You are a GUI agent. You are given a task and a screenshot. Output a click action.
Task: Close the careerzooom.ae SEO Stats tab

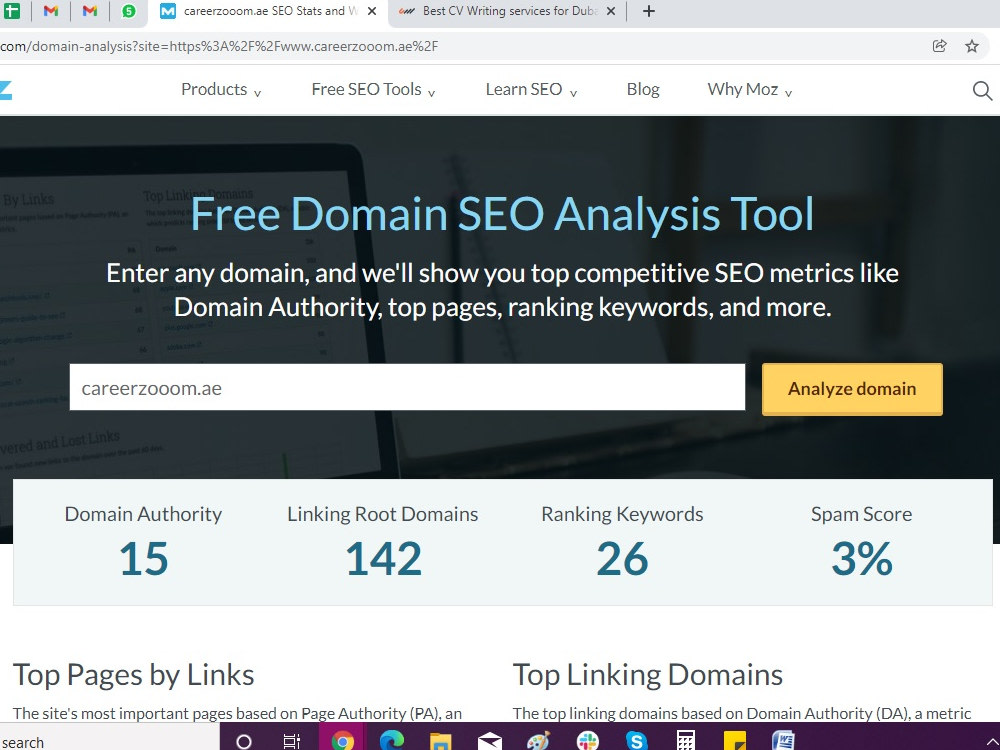coord(372,11)
